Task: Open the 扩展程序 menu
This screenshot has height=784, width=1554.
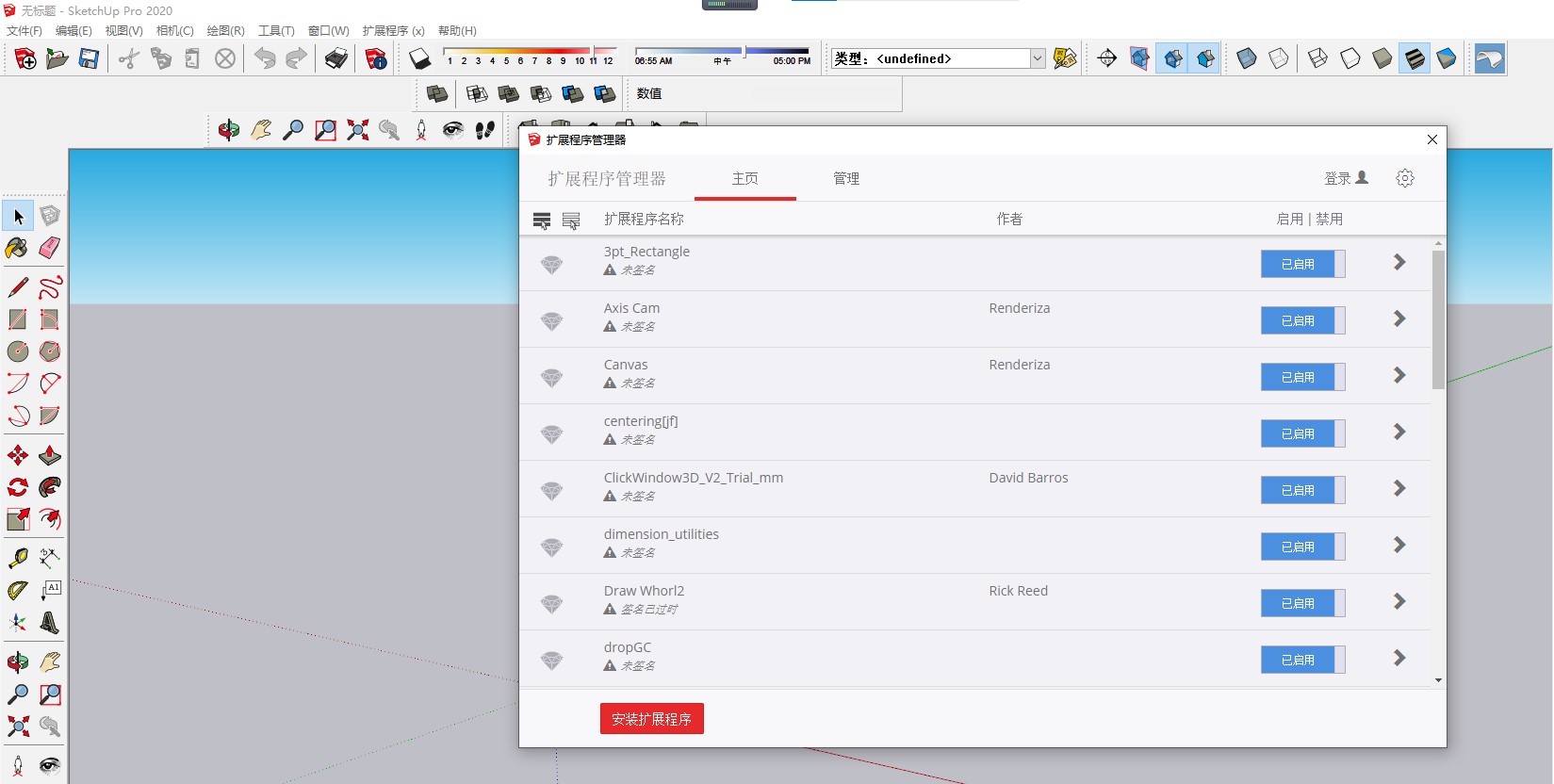Action: pyautogui.click(x=393, y=31)
